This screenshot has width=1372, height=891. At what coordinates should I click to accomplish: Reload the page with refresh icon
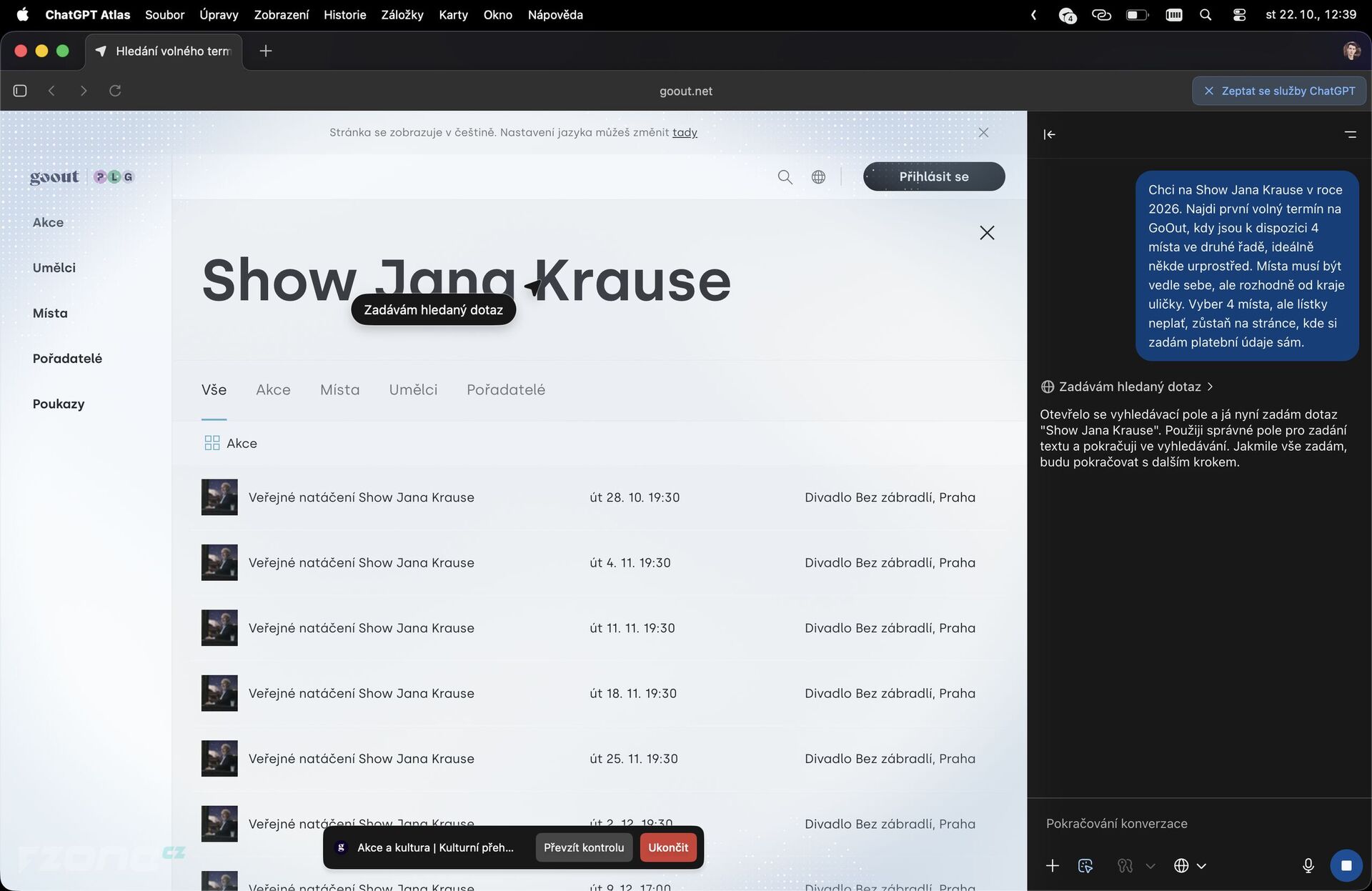[x=115, y=91]
